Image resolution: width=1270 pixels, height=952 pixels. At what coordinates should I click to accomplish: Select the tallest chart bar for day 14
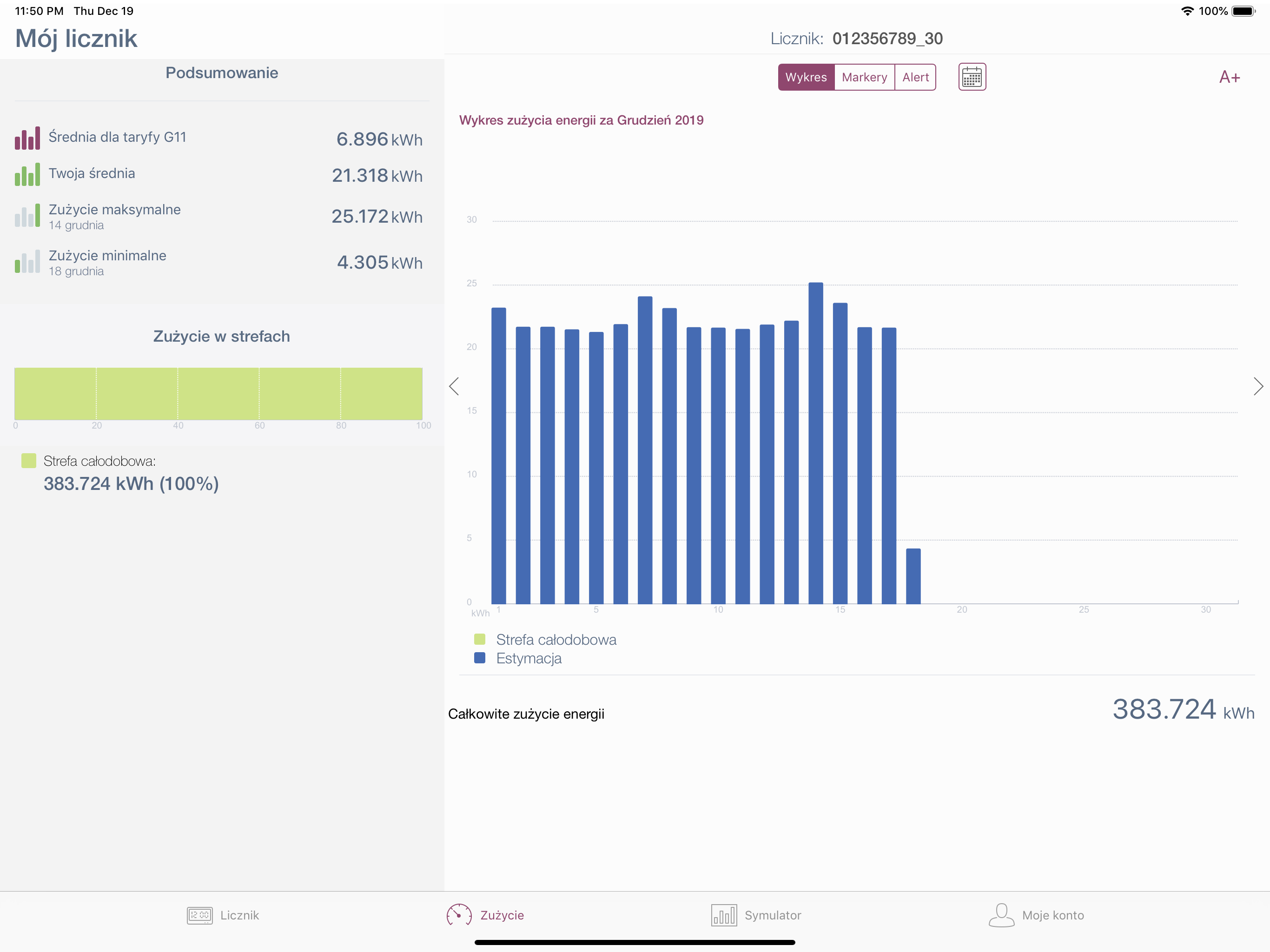[816, 443]
